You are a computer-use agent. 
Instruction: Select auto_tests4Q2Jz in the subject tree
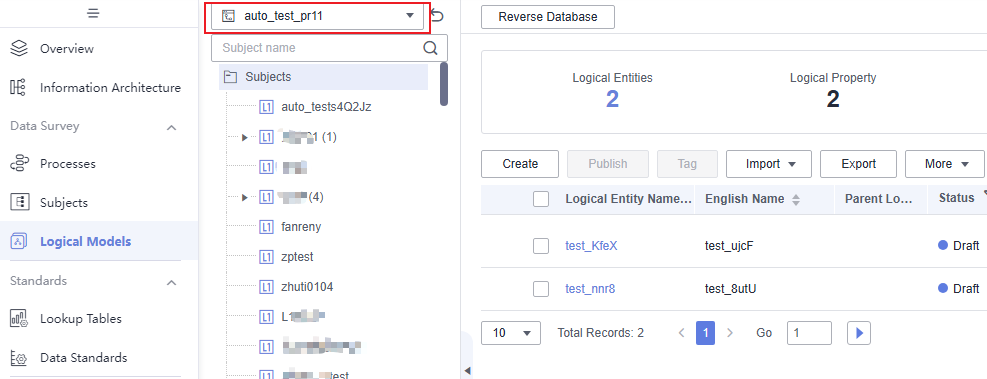[x=326, y=107]
